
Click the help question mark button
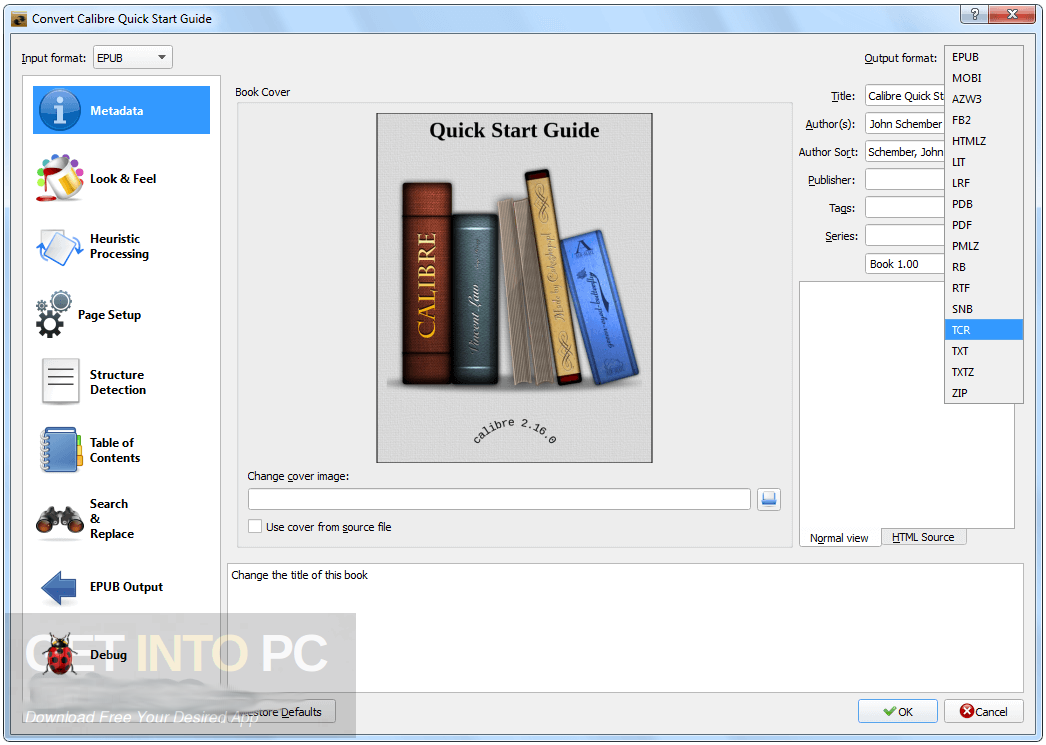point(975,14)
